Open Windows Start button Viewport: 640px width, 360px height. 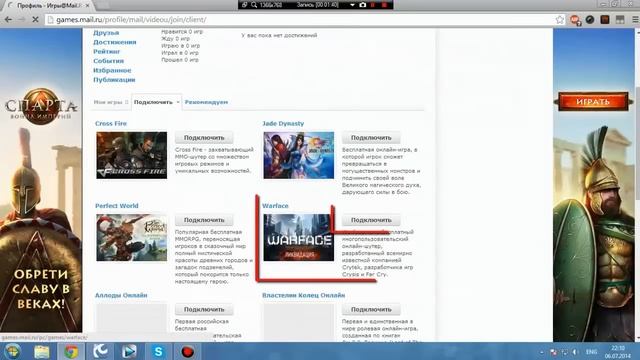pyautogui.click(x=12, y=351)
